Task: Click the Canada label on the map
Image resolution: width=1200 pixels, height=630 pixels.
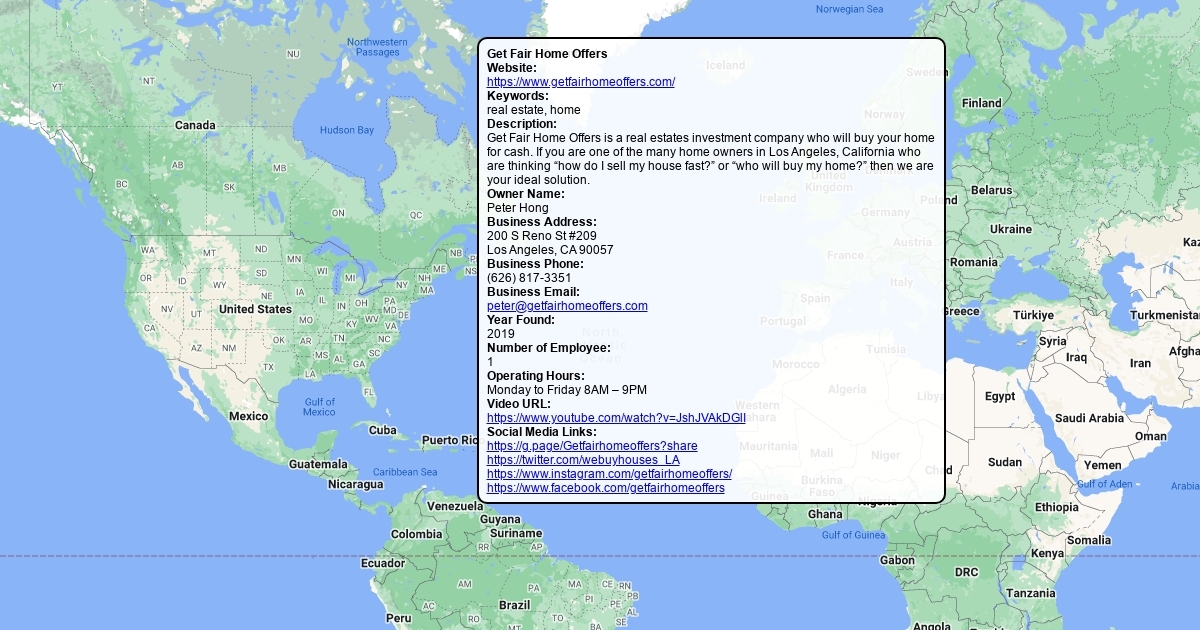Action: (x=195, y=126)
